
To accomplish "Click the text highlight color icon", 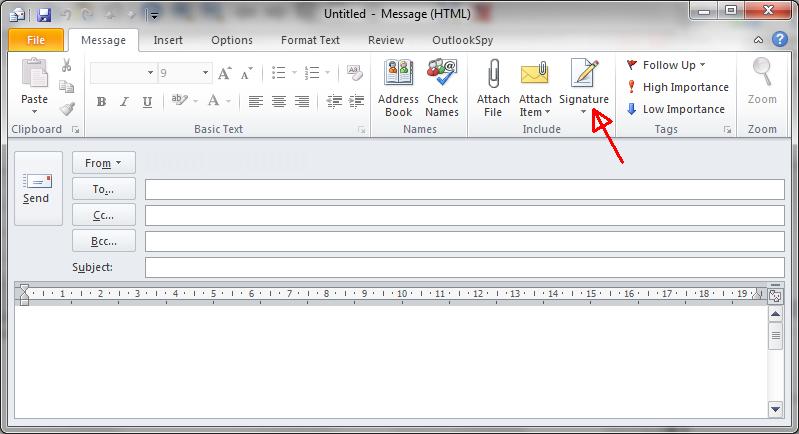I will click(x=179, y=100).
